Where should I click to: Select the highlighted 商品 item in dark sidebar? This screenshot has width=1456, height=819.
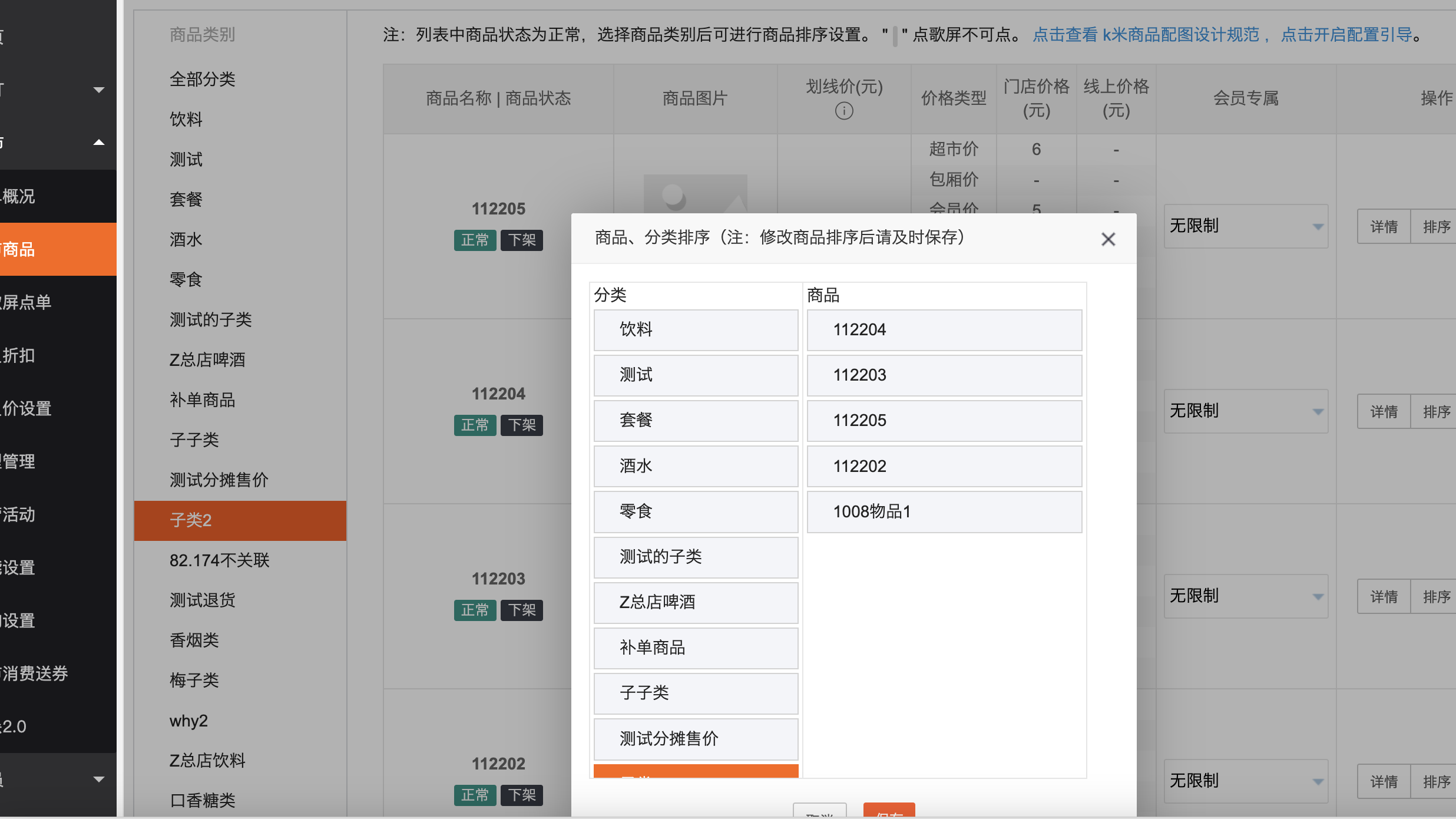click(58, 249)
